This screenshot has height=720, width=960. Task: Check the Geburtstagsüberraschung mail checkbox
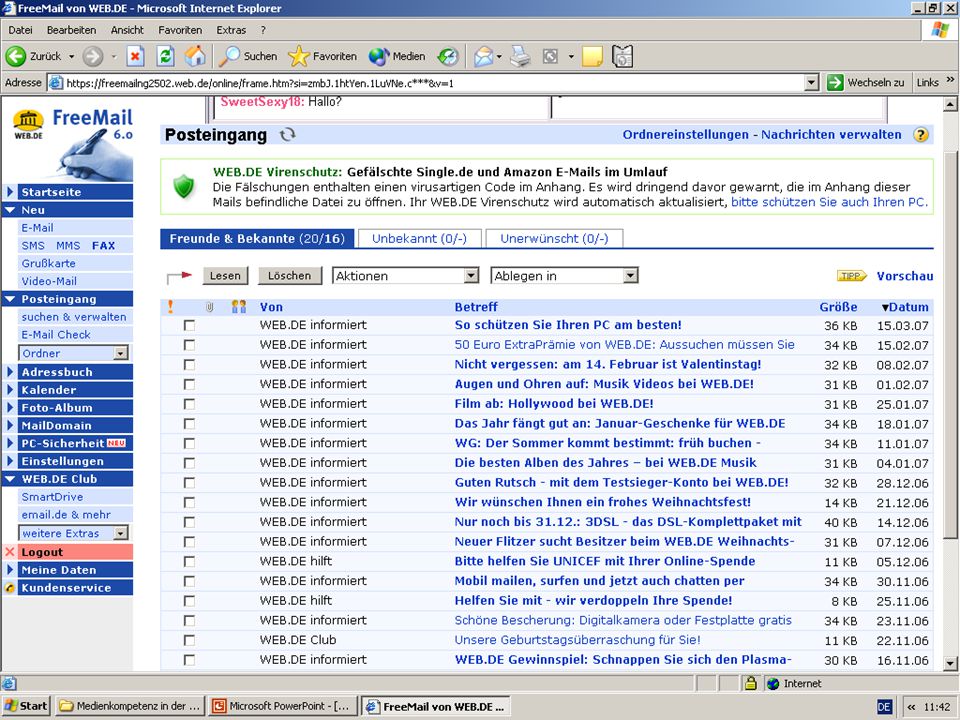click(x=189, y=640)
